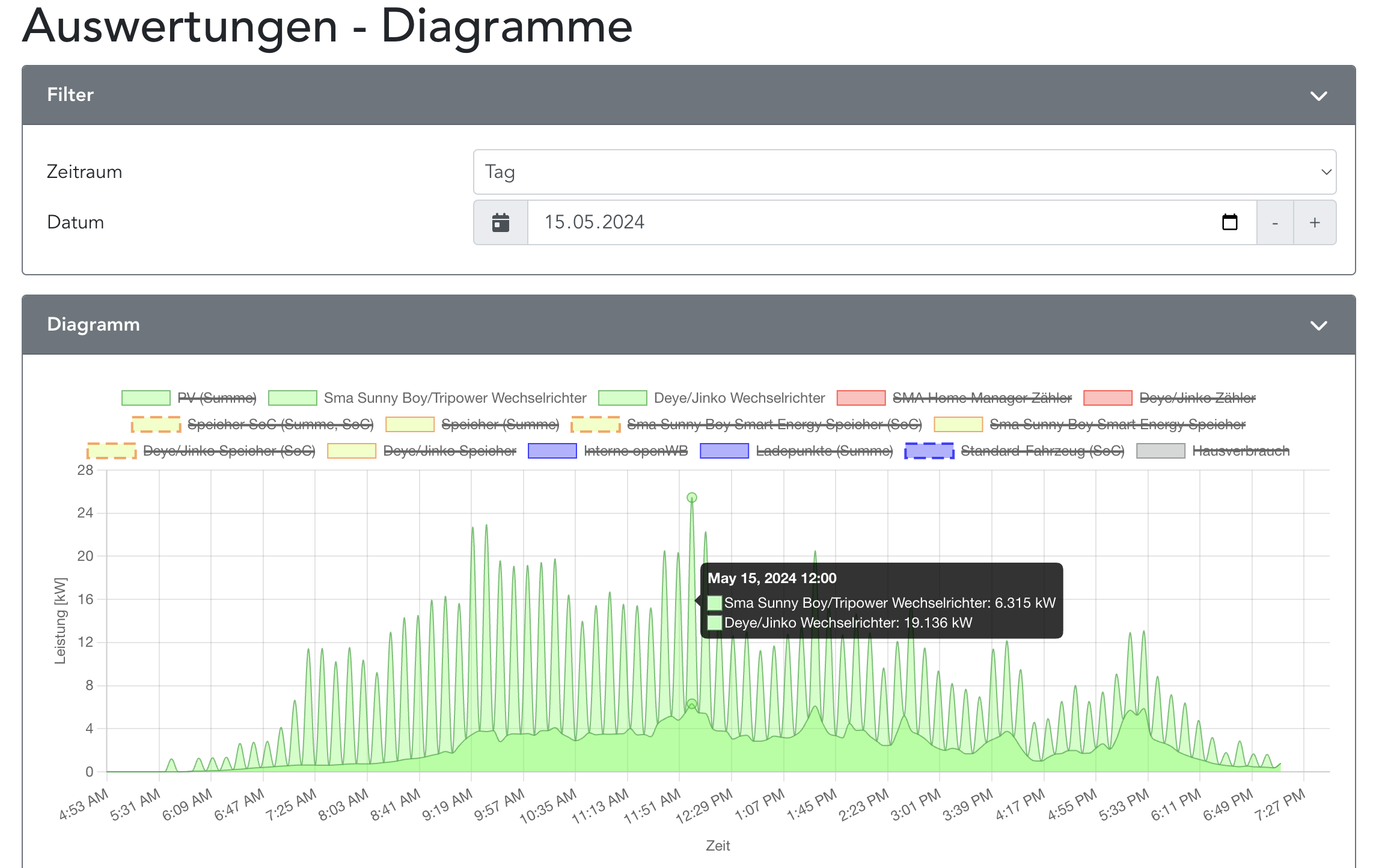The height and width of the screenshot is (868, 1379).
Task: Click the dashed Standard-Fahrzeug (SoC) swatch
Action: pos(929,451)
